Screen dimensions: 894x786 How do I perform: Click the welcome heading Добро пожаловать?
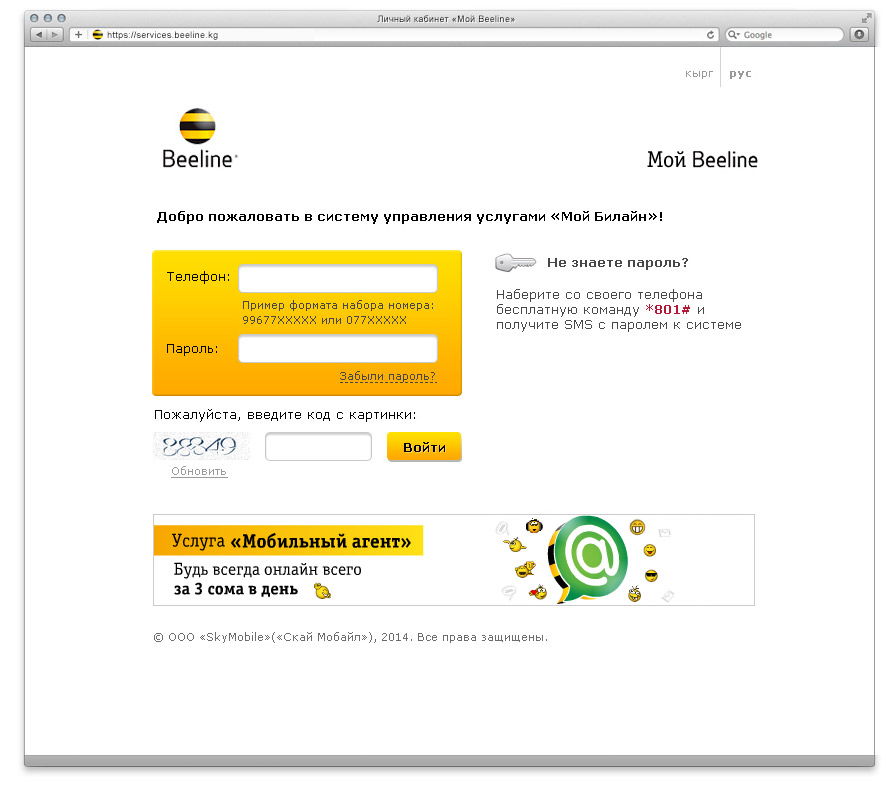(410, 217)
